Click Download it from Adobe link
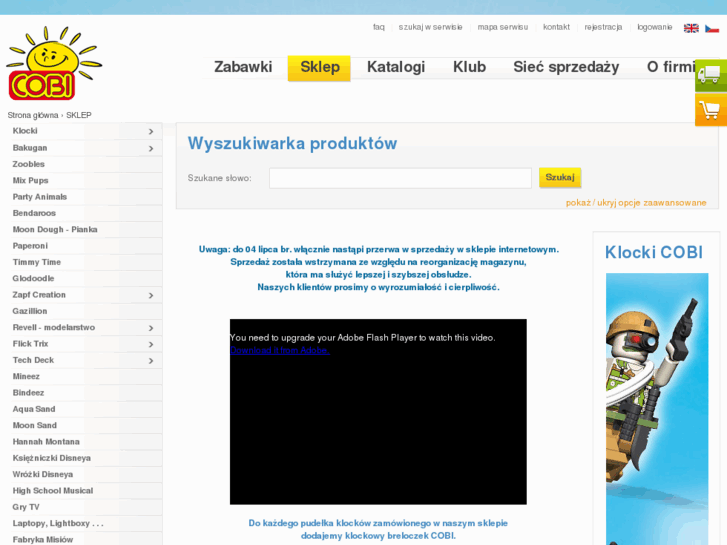 coord(280,350)
